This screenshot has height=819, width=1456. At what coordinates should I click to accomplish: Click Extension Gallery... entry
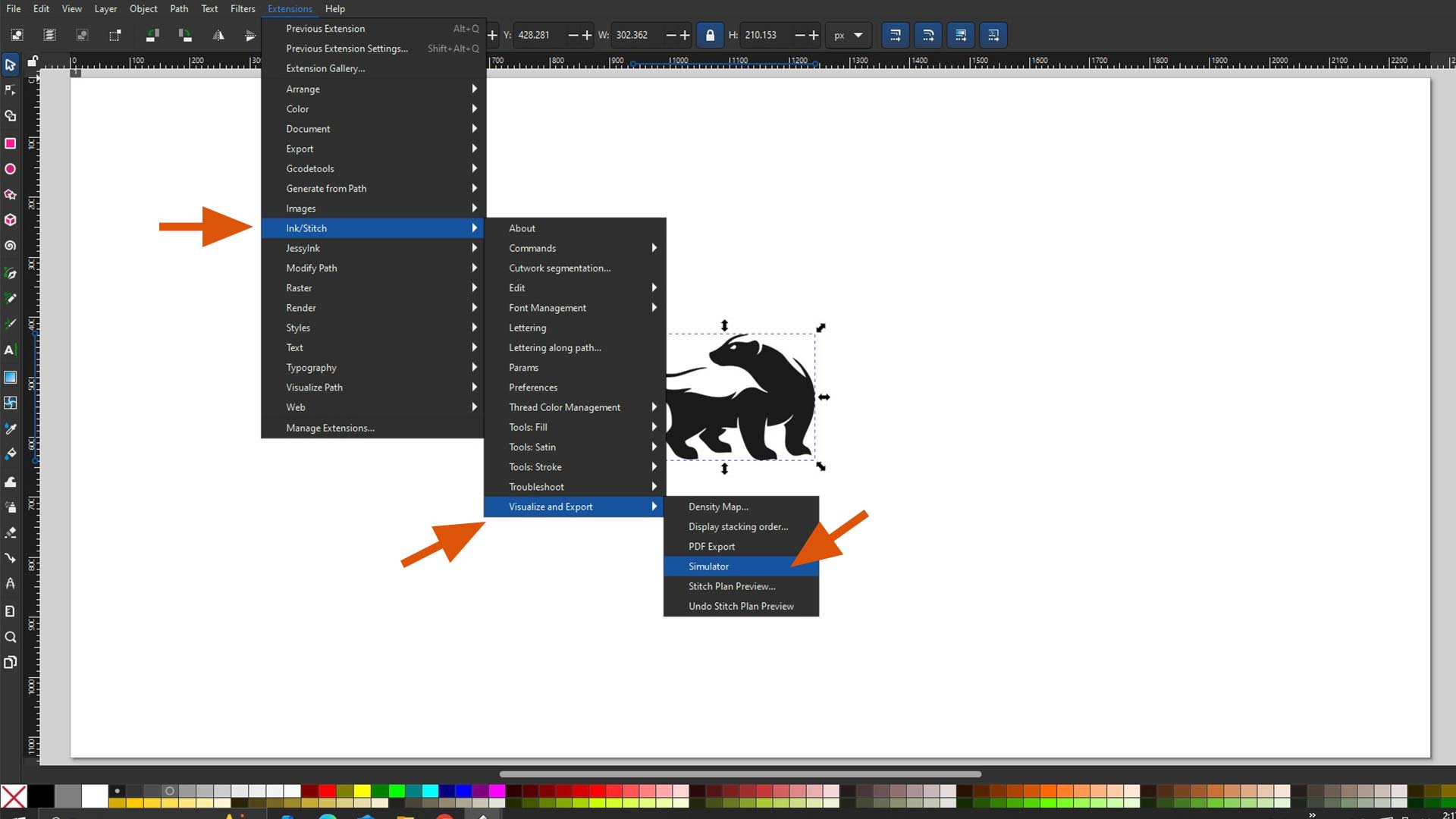click(372, 68)
